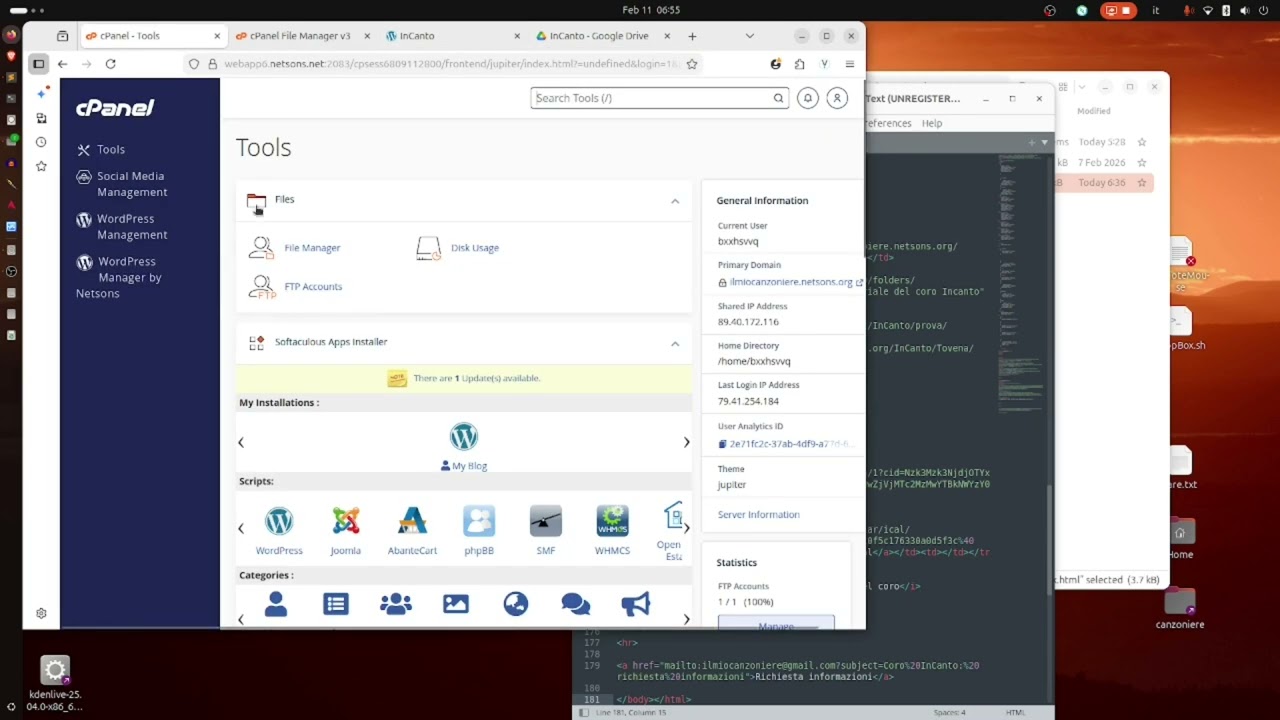Viewport: 1280px width, 720px height.
Task: Select the WHMCS script icon
Action: click(612, 521)
